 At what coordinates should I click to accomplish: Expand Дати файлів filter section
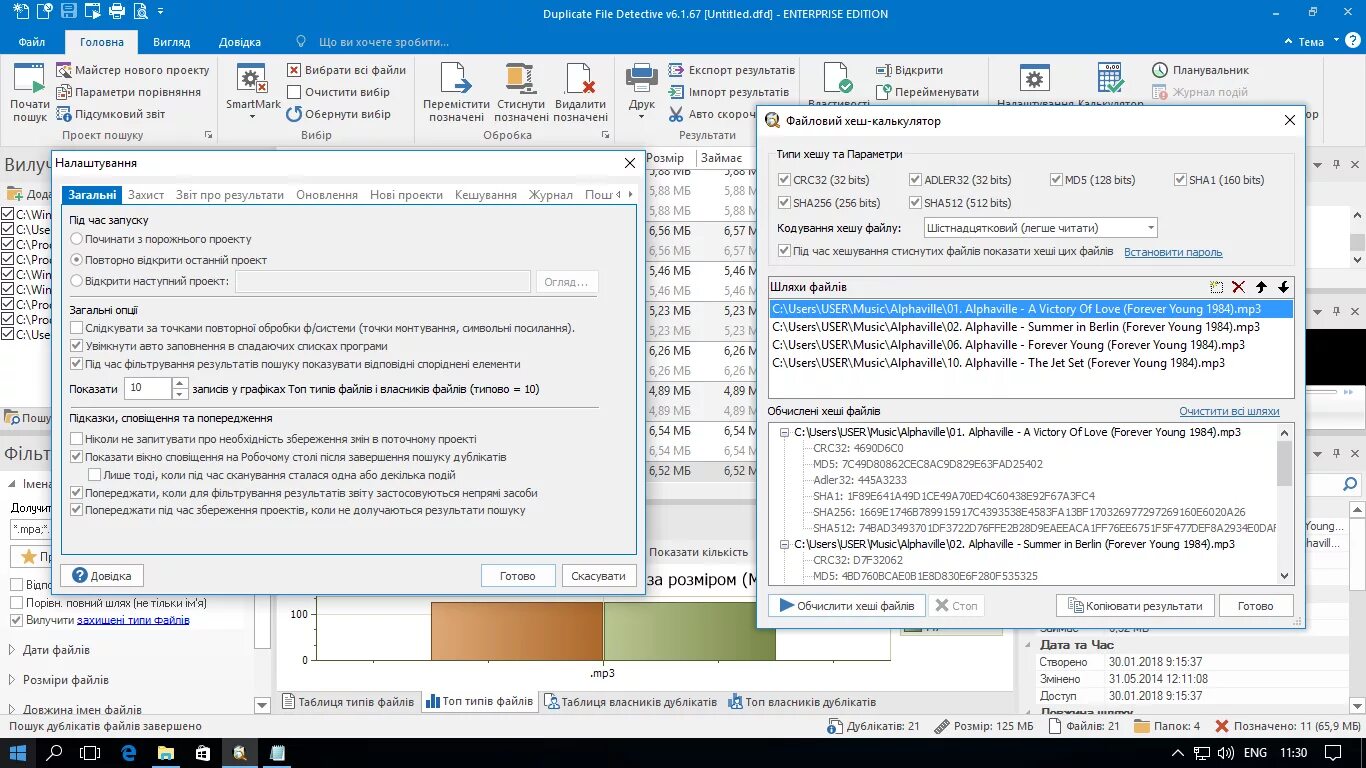14,650
